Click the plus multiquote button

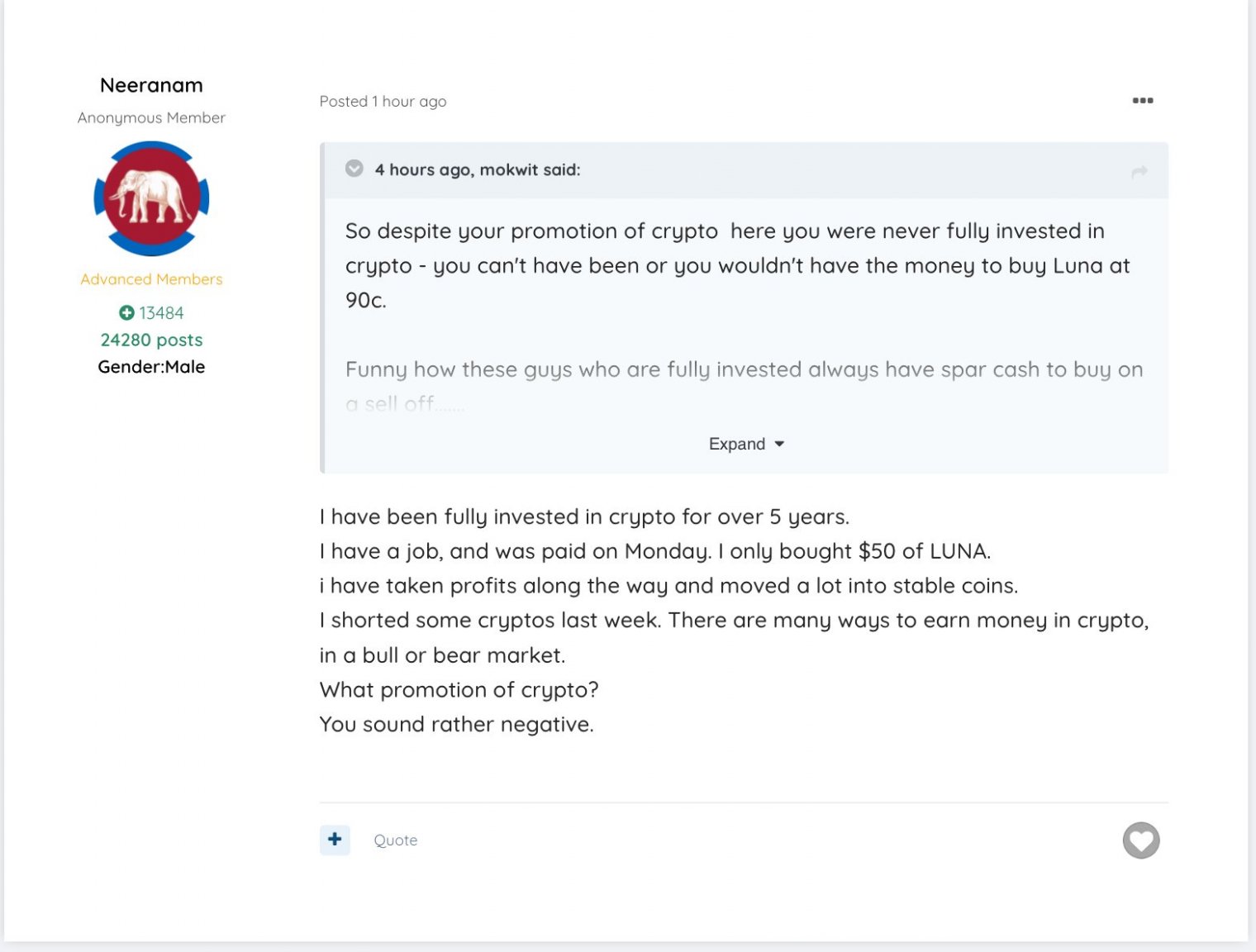coord(335,840)
